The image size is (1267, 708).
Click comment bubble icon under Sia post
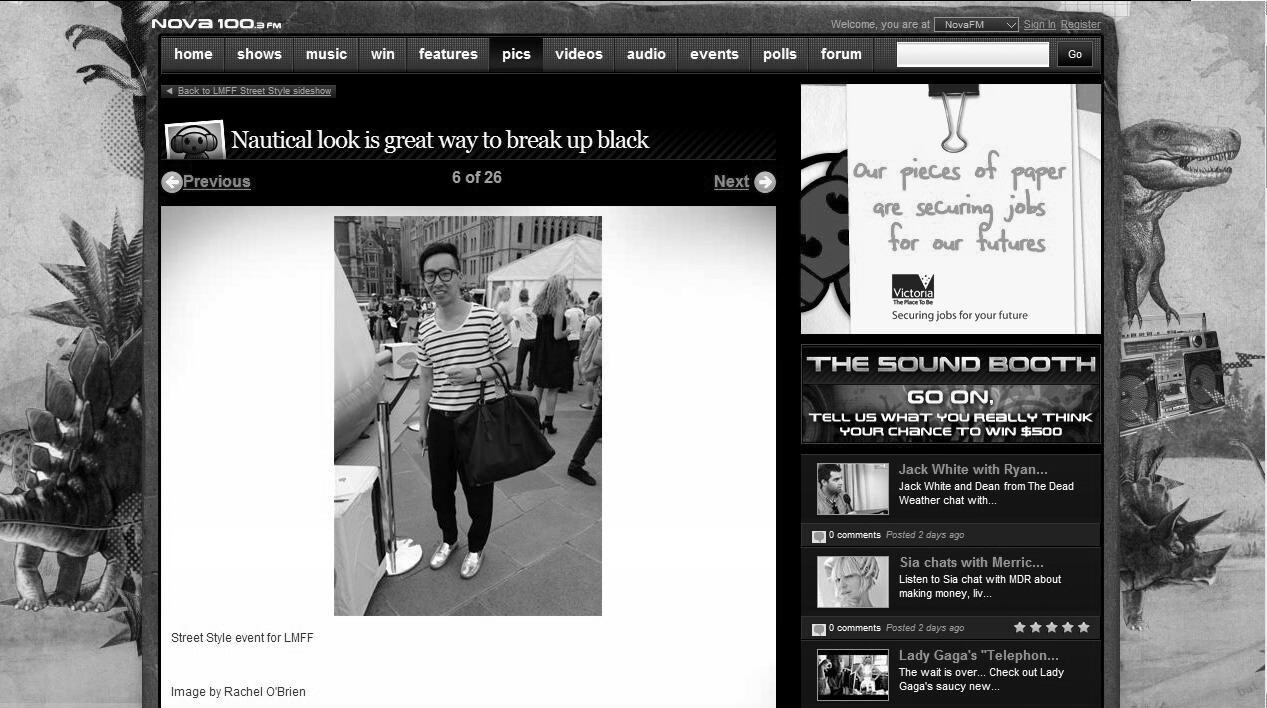coord(817,627)
